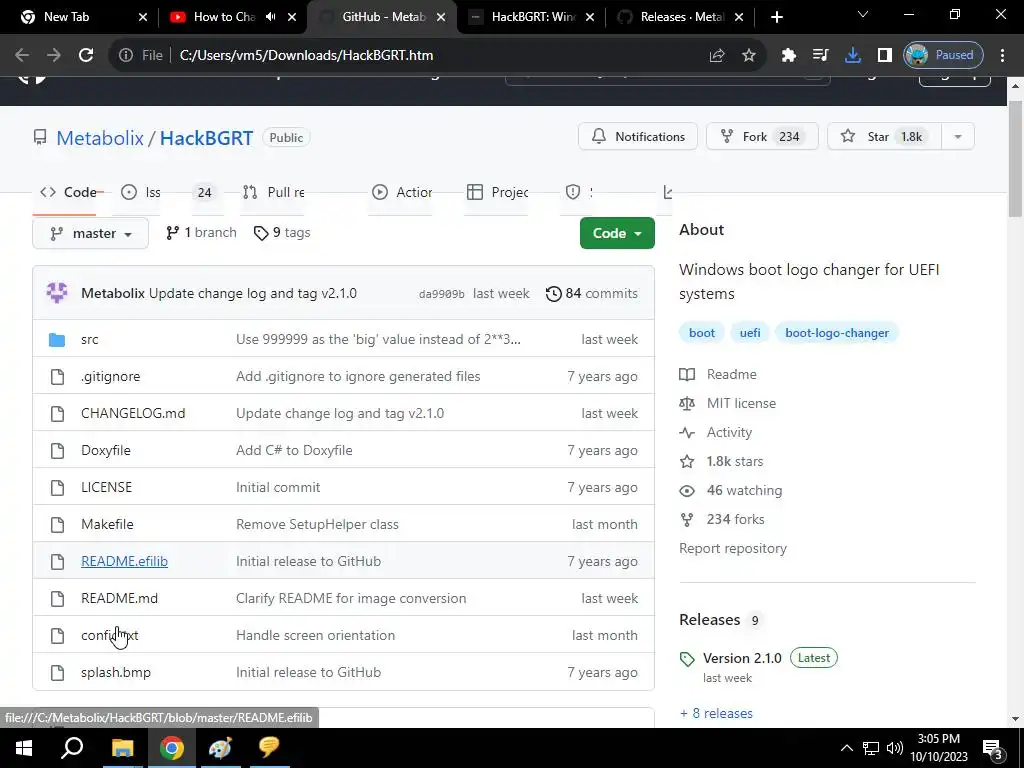The height and width of the screenshot is (768, 1024).
Task: Open the Pull requests tab
Action: (x=273, y=192)
